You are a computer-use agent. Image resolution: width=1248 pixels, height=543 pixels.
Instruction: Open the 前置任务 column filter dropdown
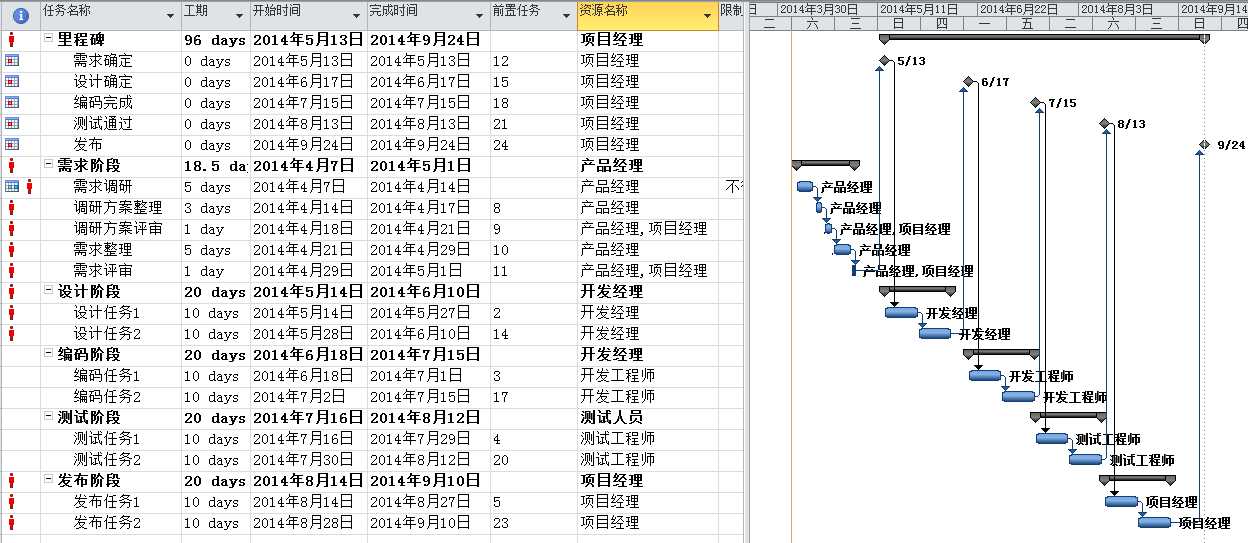click(x=567, y=16)
